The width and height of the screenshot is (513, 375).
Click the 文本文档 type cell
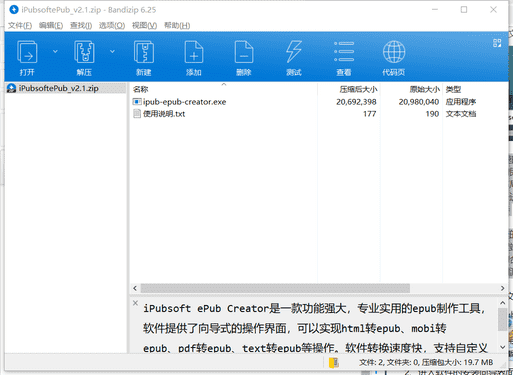(461, 114)
